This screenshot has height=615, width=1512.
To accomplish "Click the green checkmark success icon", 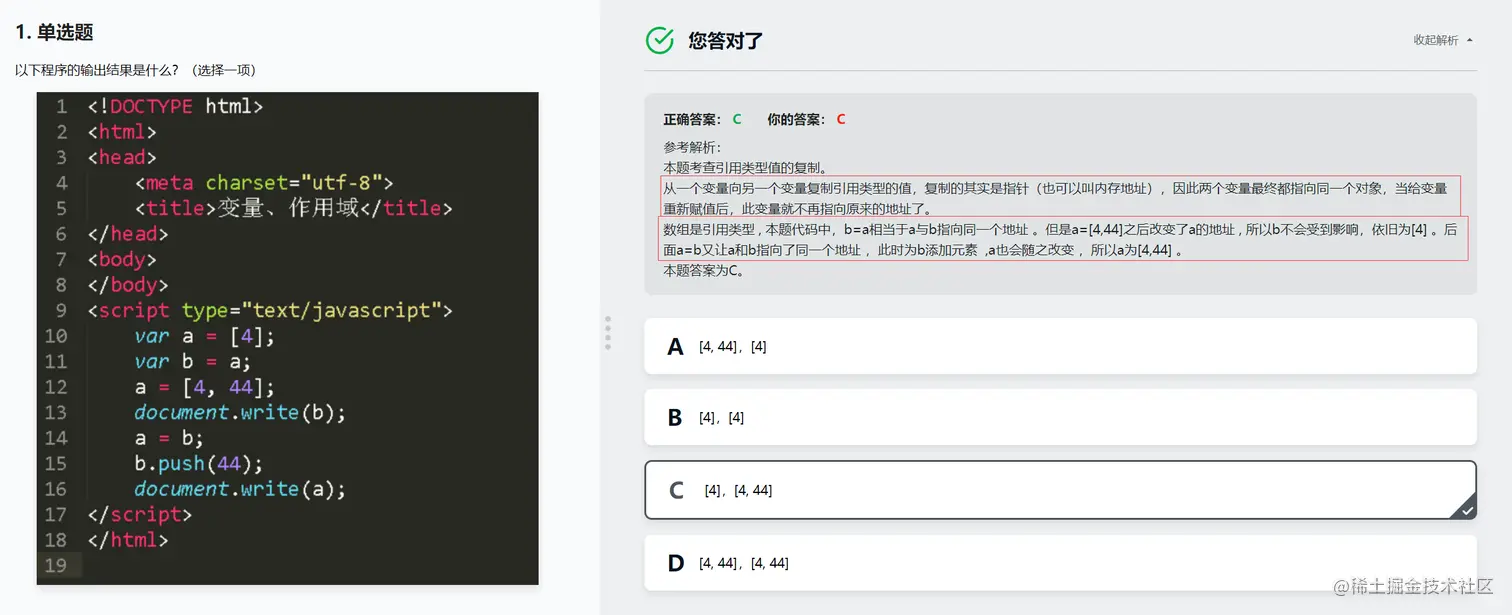I will (660, 40).
